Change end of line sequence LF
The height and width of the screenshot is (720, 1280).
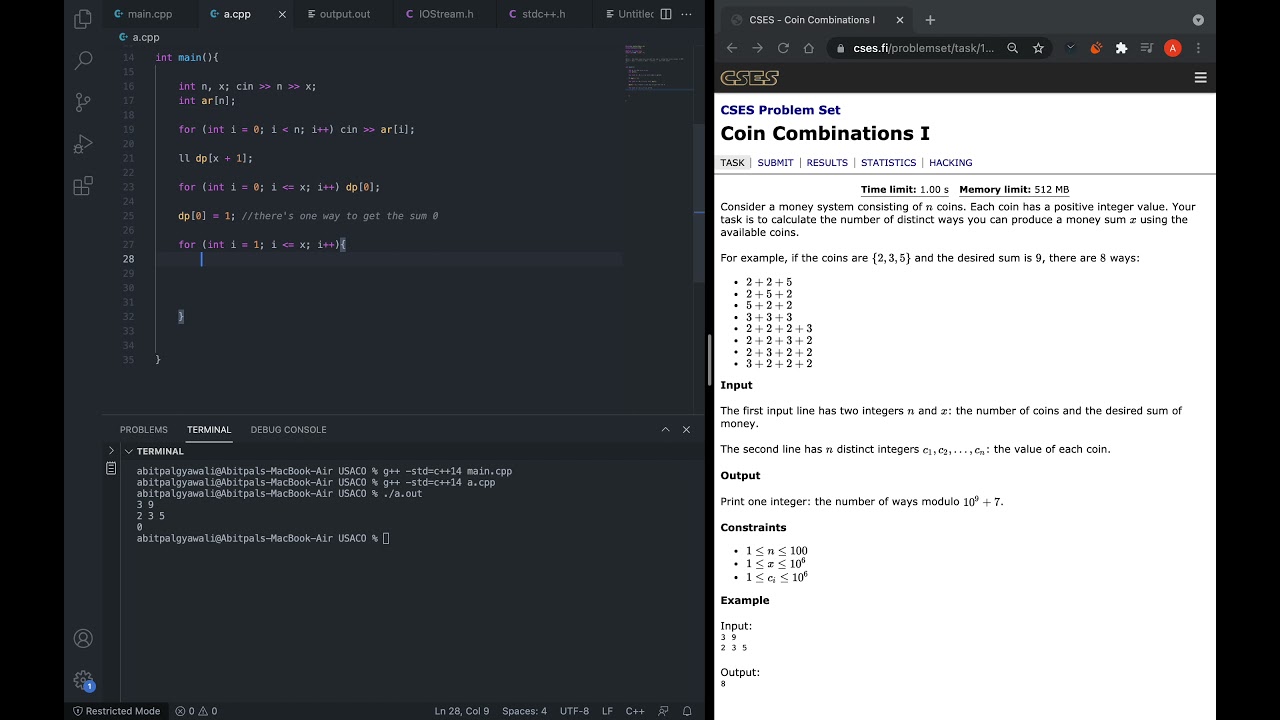click(x=607, y=711)
